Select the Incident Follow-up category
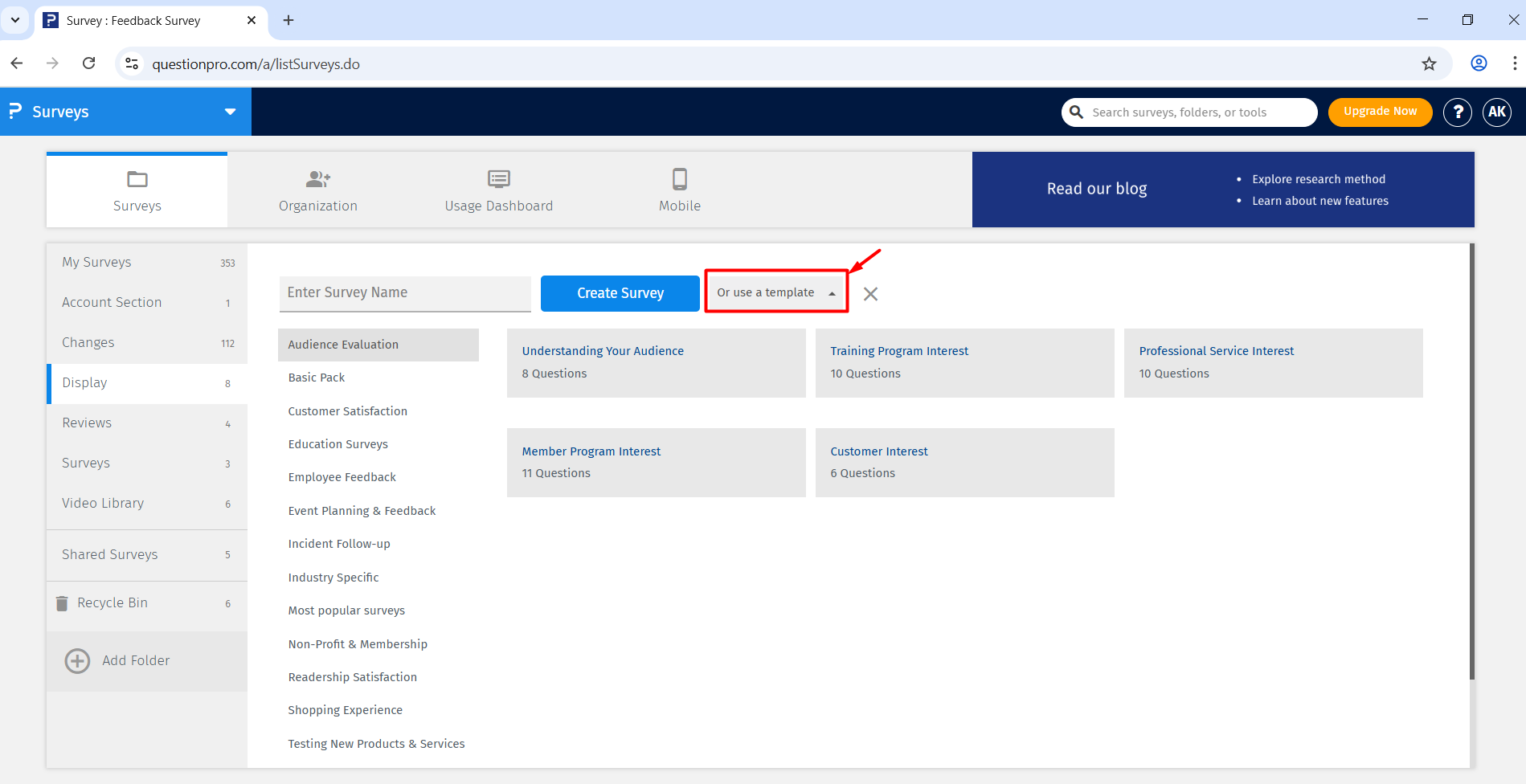This screenshot has width=1526, height=784. coord(378,544)
